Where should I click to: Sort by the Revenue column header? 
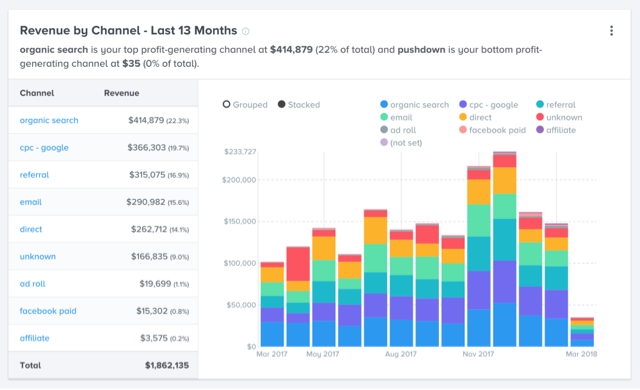(122, 93)
